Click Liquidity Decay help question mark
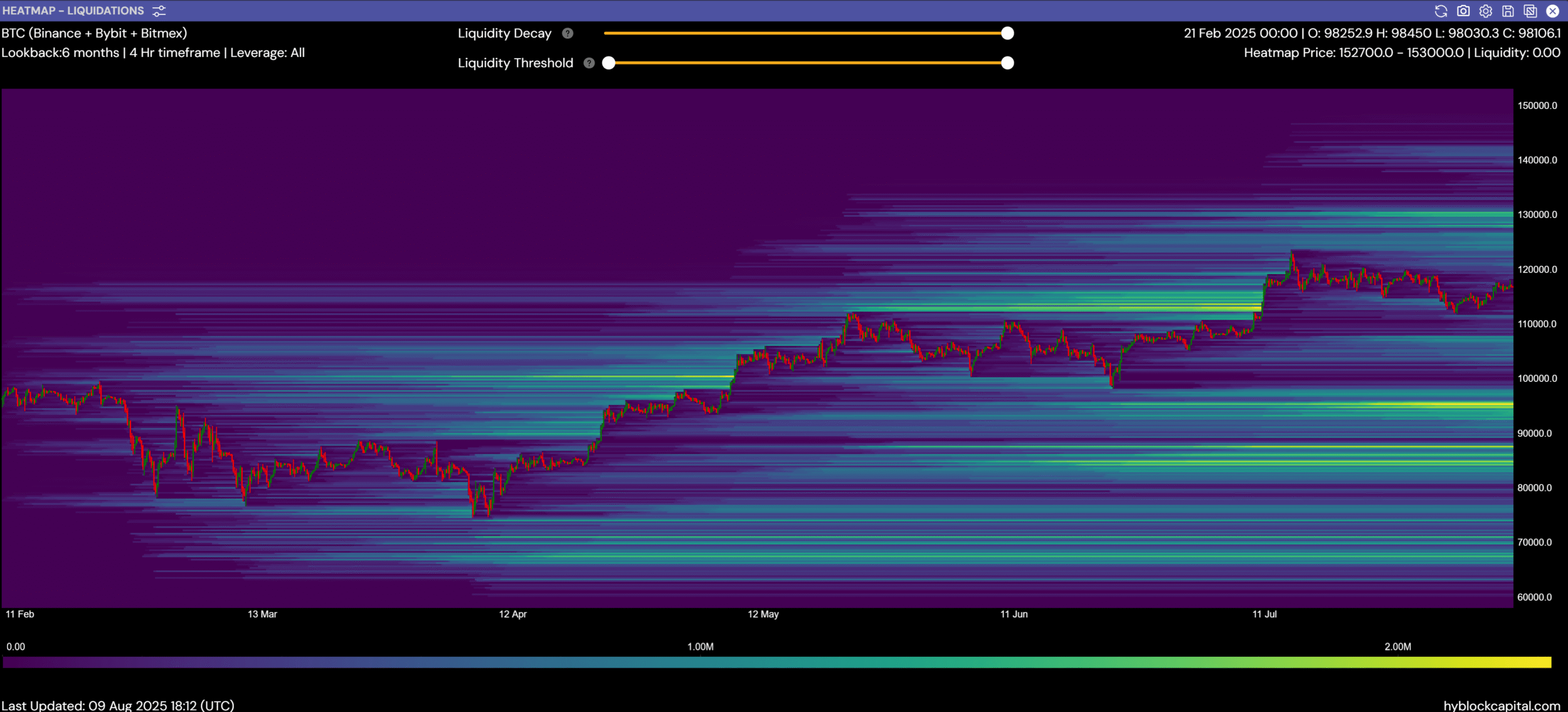This screenshot has width=1568, height=712. coord(568,34)
